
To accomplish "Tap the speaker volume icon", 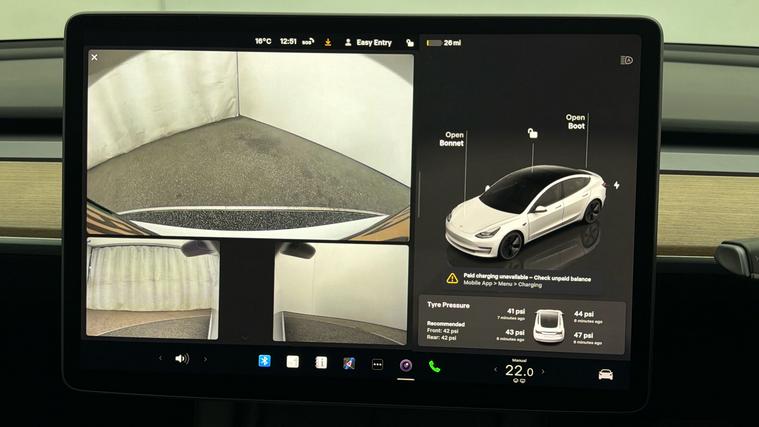I will pyautogui.click(x=181, y=358).
